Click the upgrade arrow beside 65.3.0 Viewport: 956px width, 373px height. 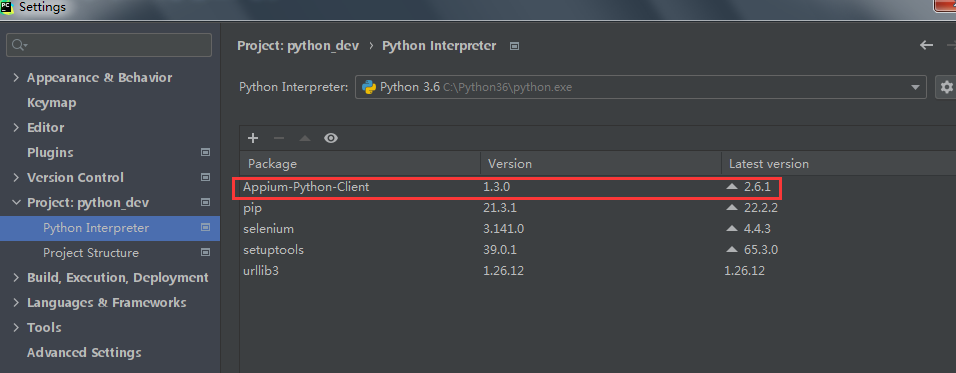pos(732,249)
